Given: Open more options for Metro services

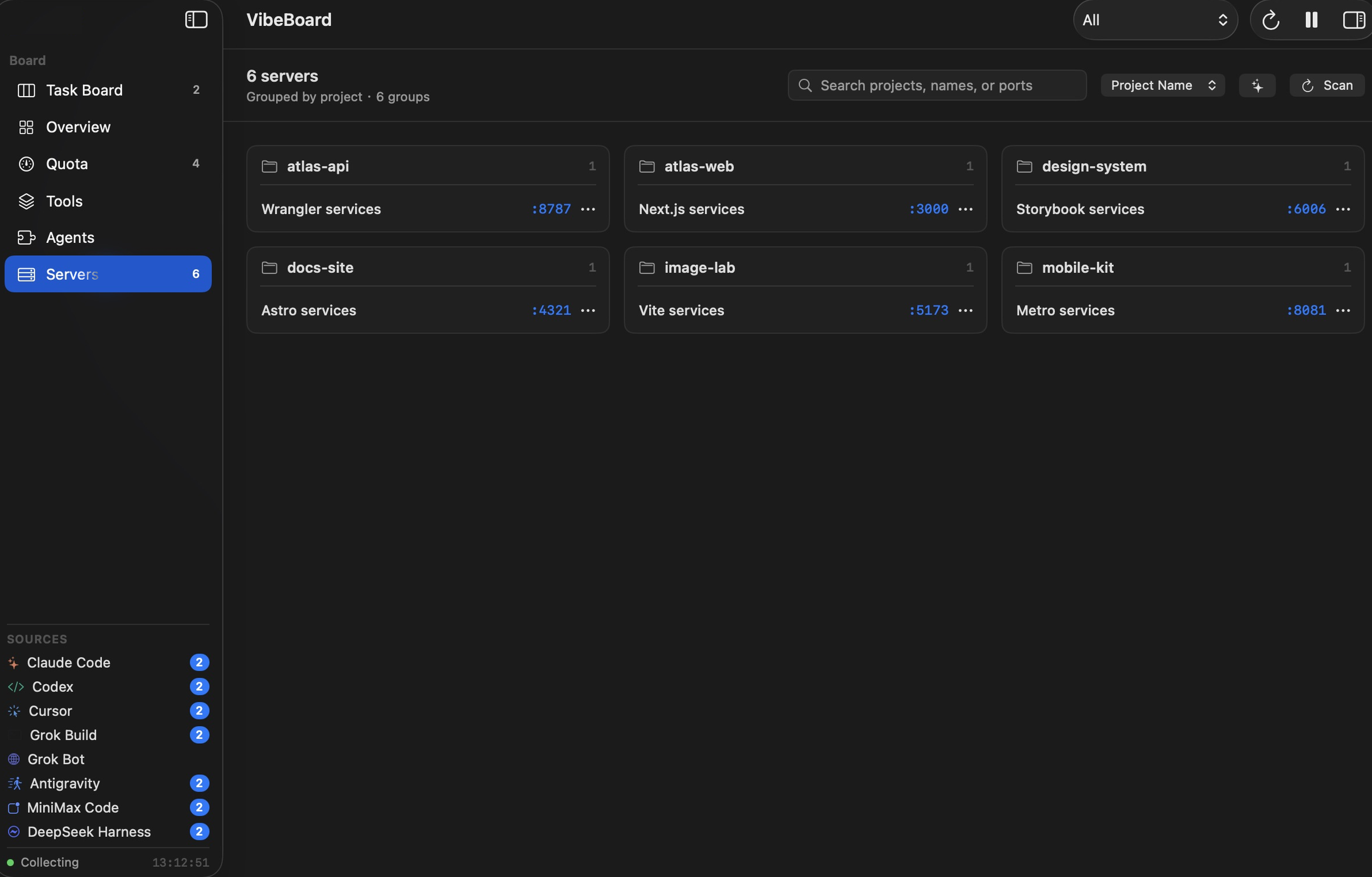Looking at the screenshot, I should (x=1343, y=310).
